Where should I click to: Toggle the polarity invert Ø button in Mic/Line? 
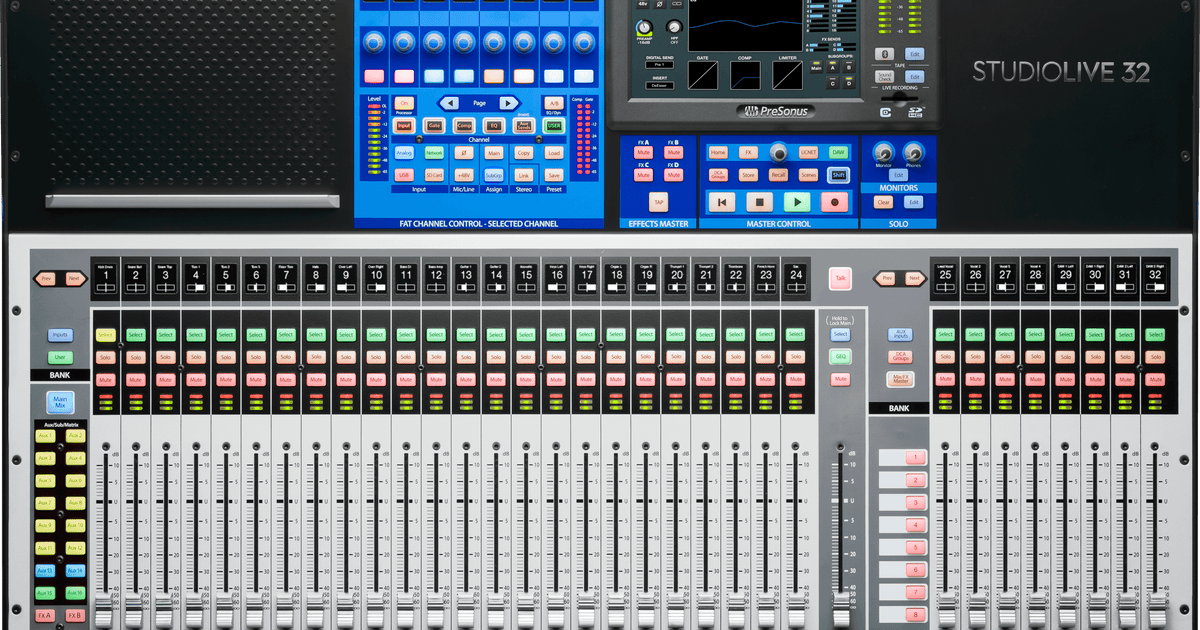[x=464, y=153]
